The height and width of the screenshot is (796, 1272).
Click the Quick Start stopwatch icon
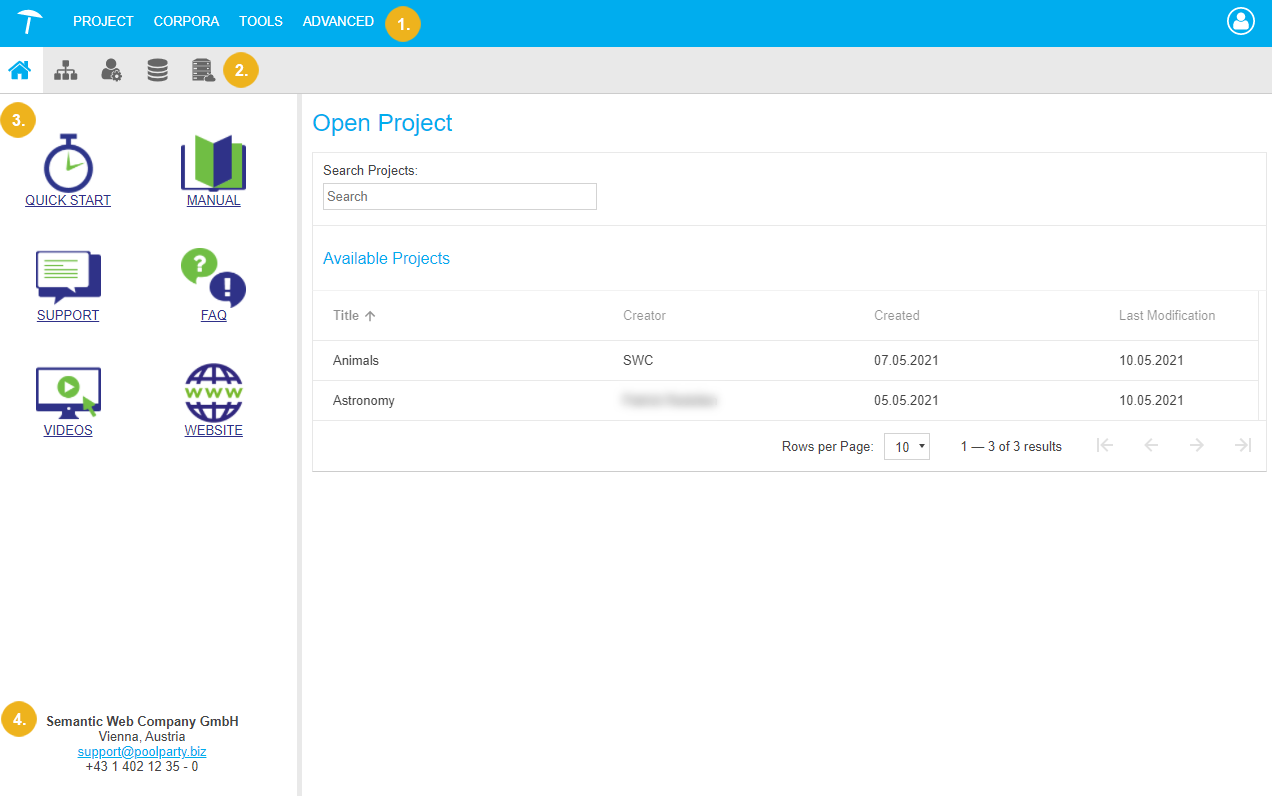pos(68,162)
